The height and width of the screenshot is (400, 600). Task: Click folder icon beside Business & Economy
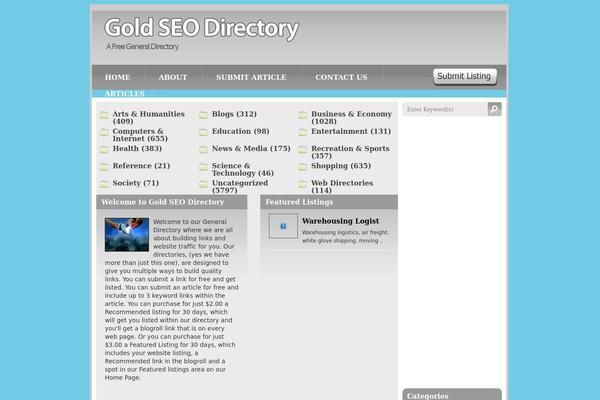tap(303, 115)
